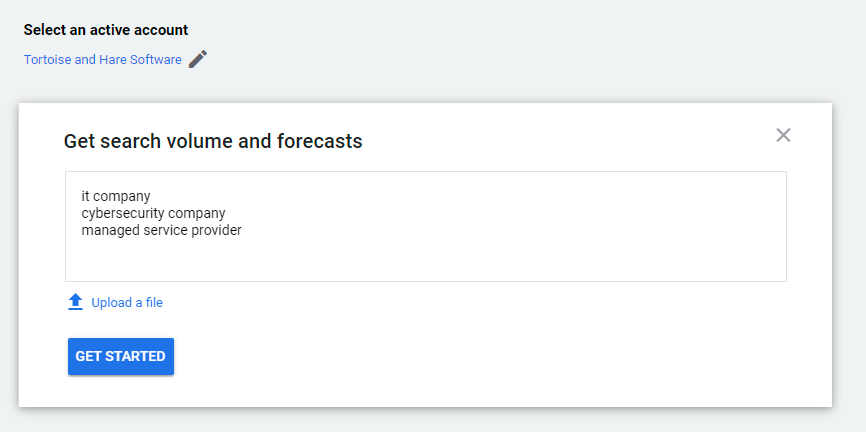Image resolution: width=866 pixels, height=432 pixels.
Task: Click the GET STARTED button
Action: [121, 356]
